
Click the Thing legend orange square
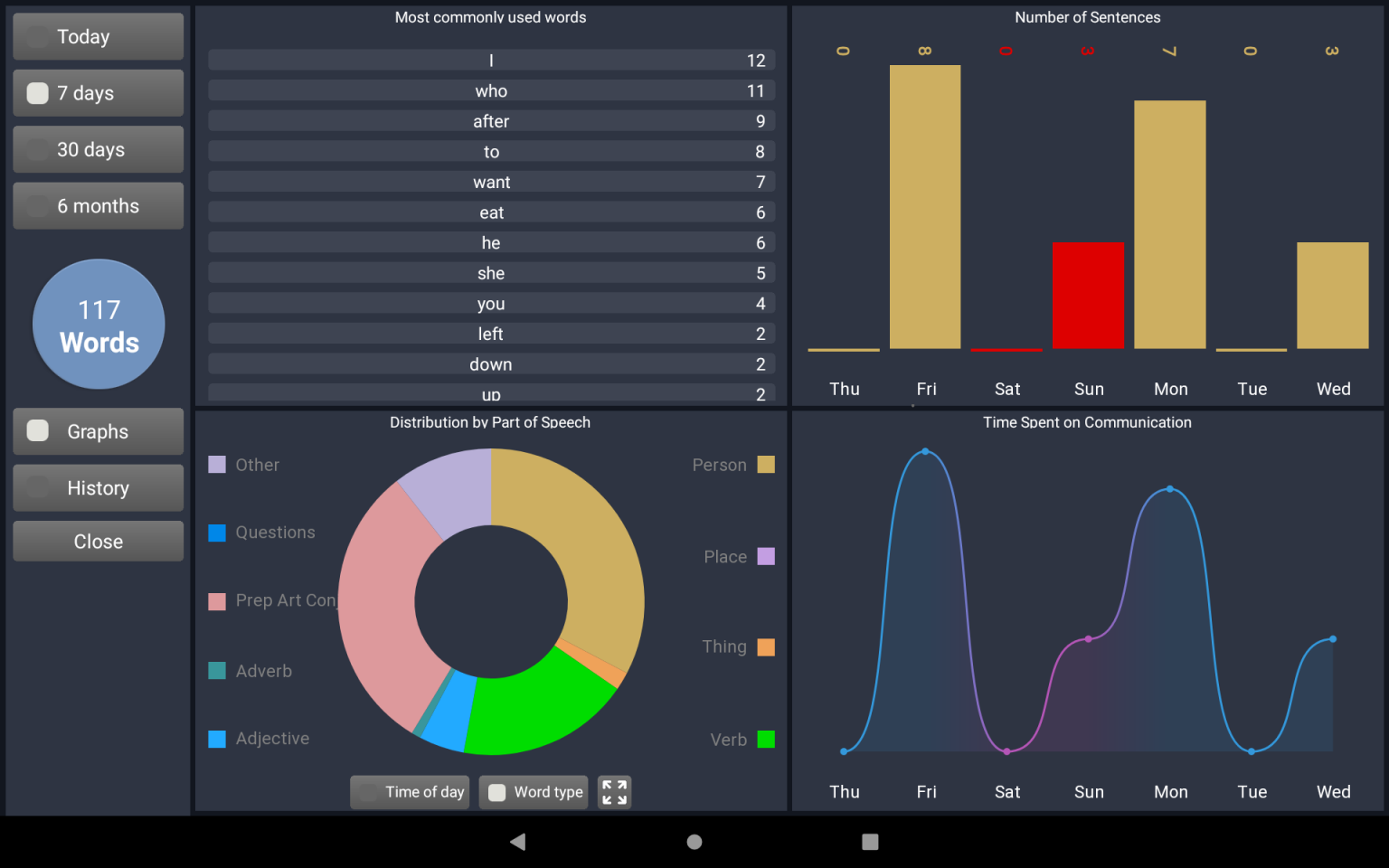[766, 647]
